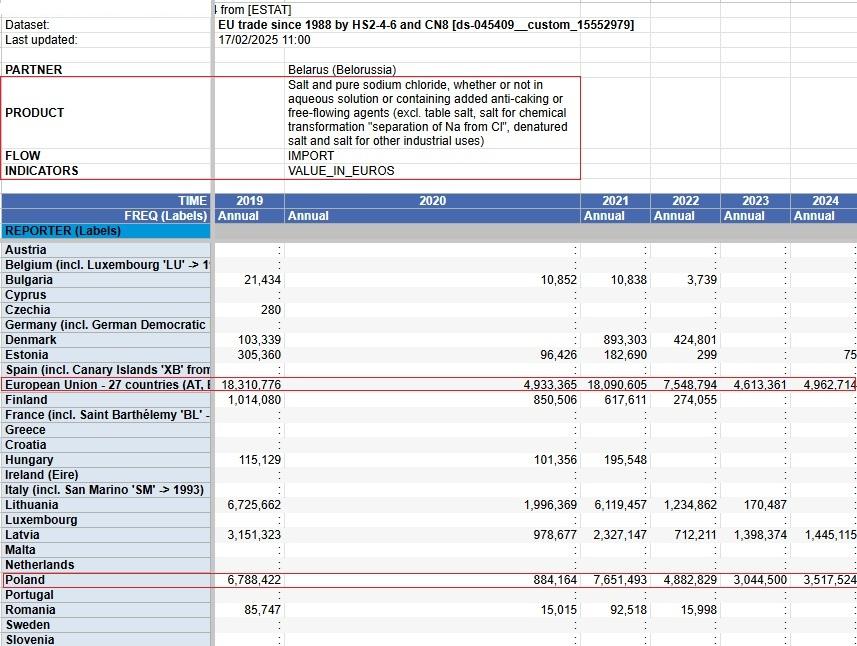Click the dataset title cell ds-045409
Screen dimensions: 857x646
[x=426, y=25]
